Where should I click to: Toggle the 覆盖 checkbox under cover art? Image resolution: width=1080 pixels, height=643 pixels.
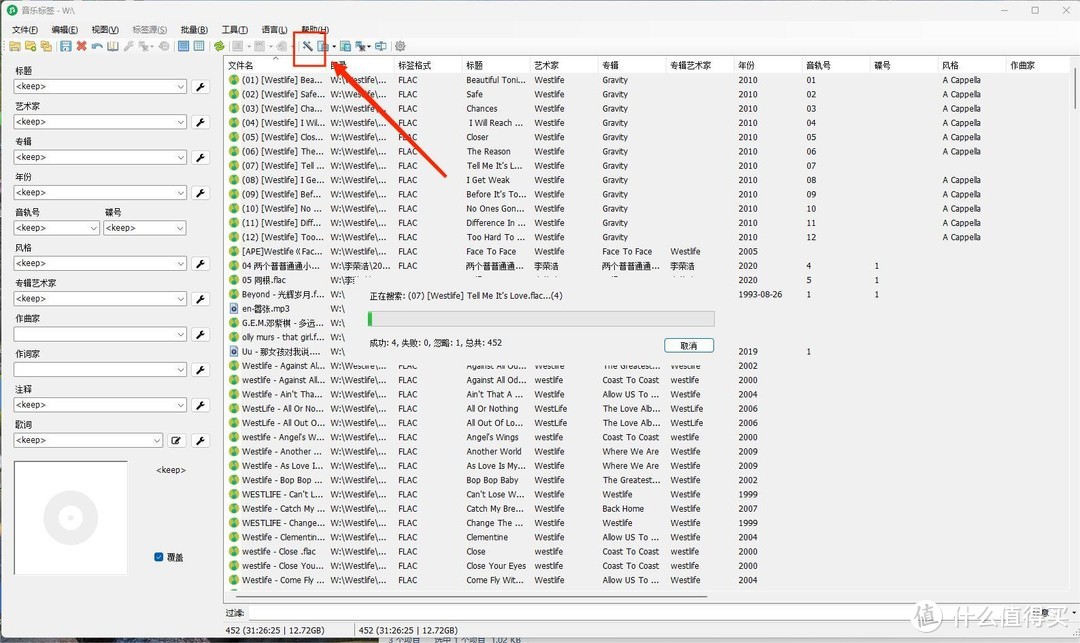point(159,557)
